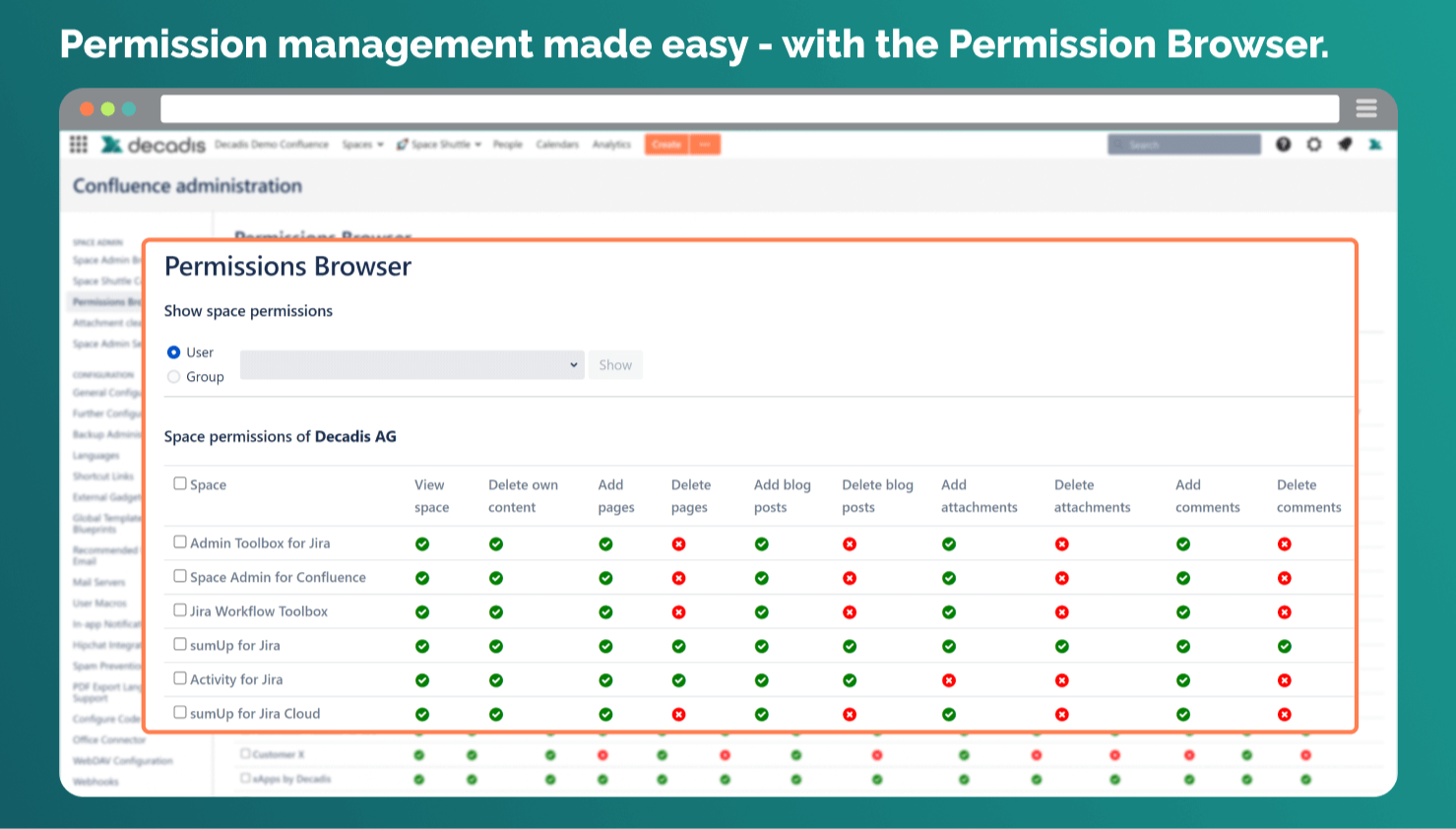Image resolution: width=1456 pixels, height=829 pixels.
Task: Expand the Spaces menu
Action: click(362, 145)
